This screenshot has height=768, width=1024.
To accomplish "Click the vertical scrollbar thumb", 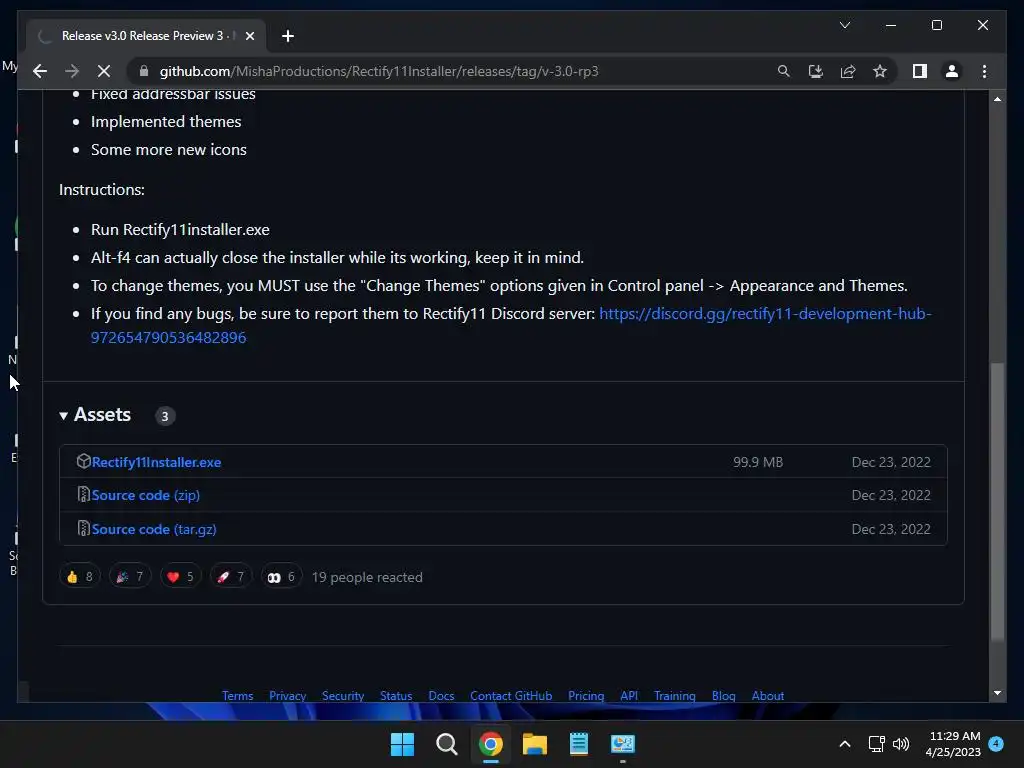I will pos(997,503).
